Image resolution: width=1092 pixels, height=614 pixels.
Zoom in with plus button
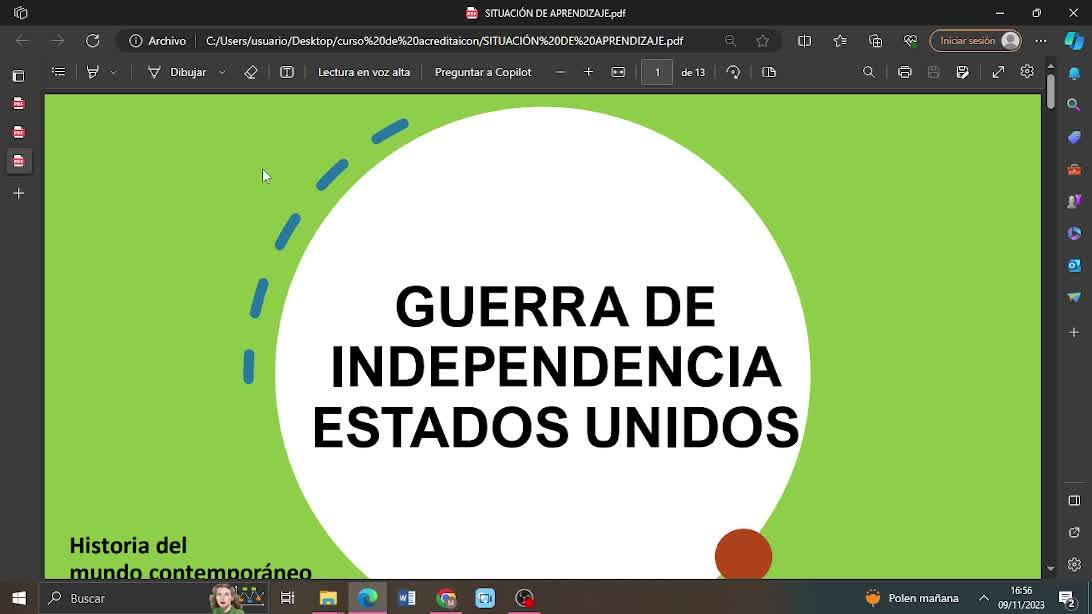(588, 72)
